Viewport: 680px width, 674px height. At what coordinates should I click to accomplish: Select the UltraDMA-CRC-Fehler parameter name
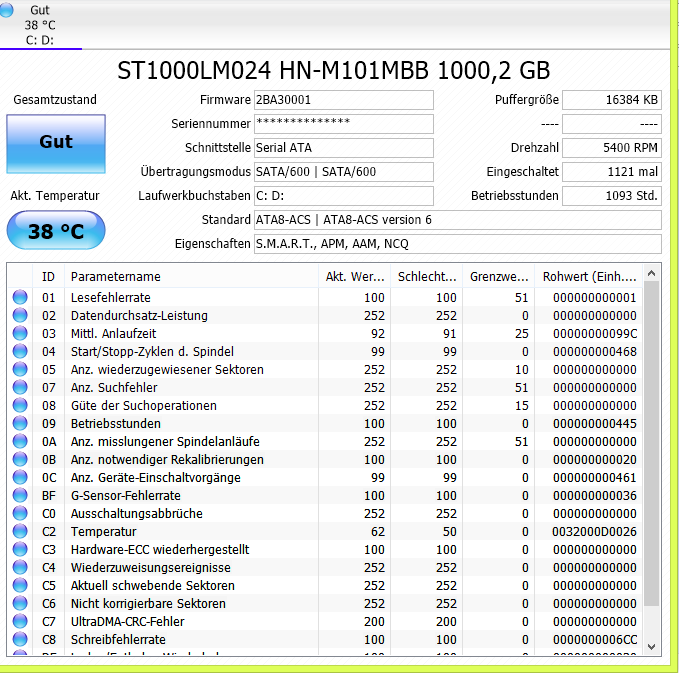[128, 622]
